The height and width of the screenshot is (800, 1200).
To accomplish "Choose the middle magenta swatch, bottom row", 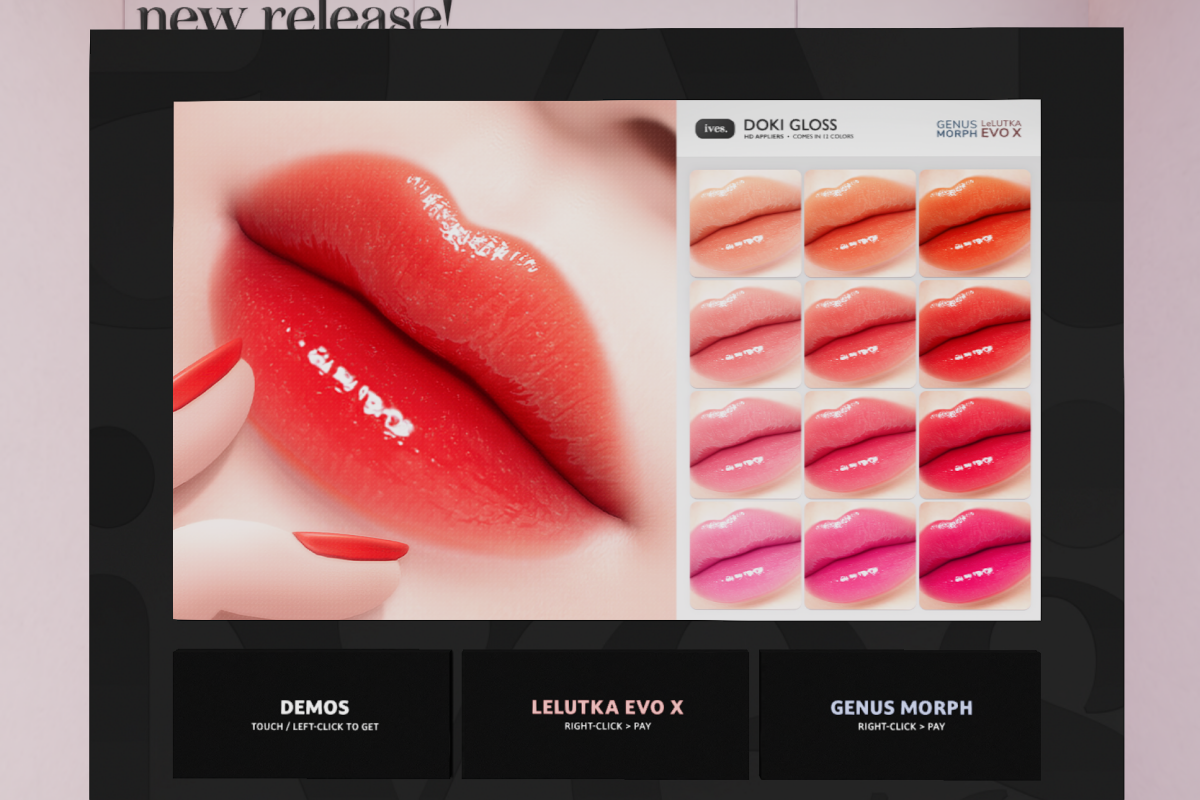I will (860, 555).
